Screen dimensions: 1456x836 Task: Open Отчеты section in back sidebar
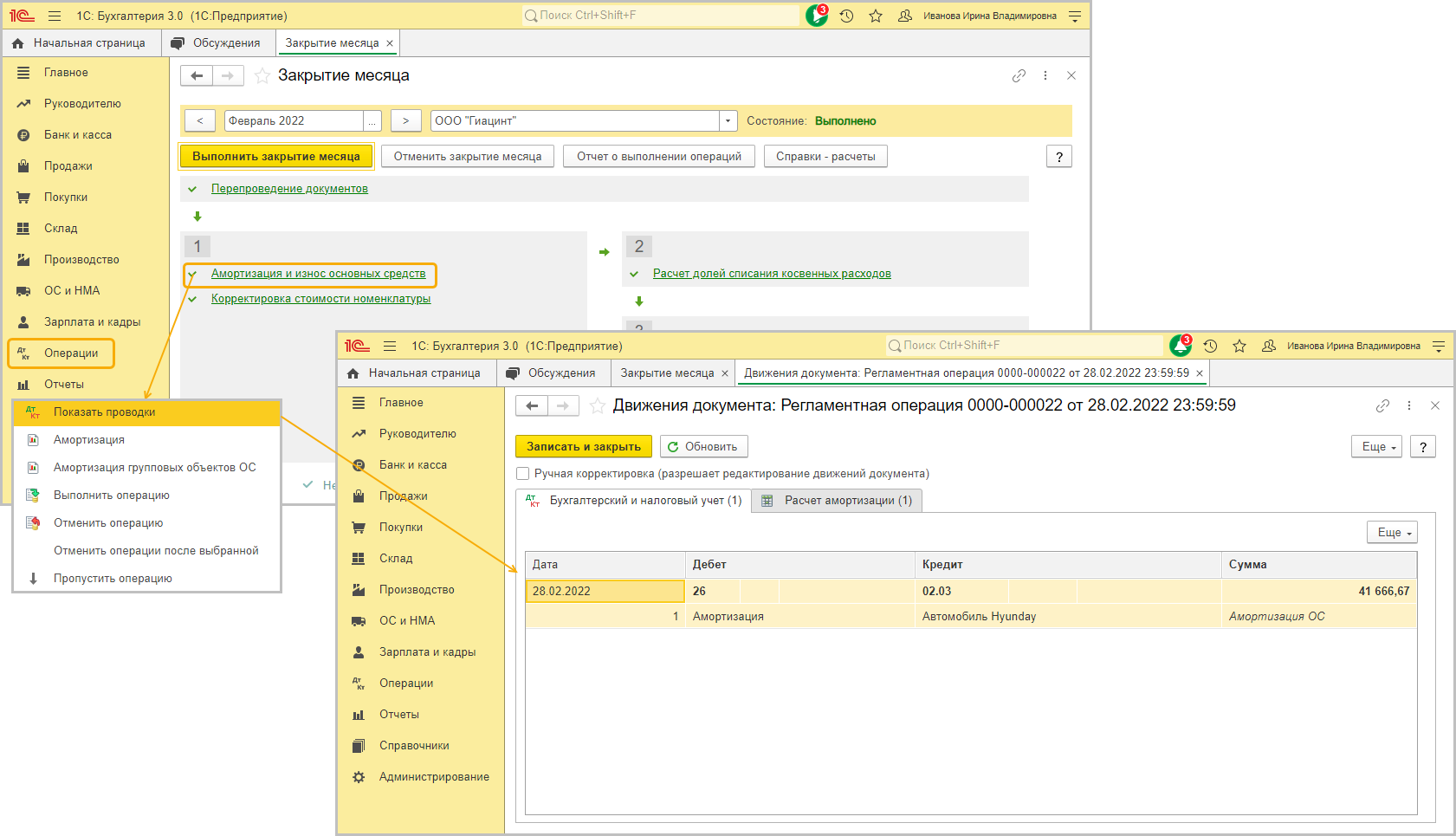pyautogui.click(x=64, y=385)
